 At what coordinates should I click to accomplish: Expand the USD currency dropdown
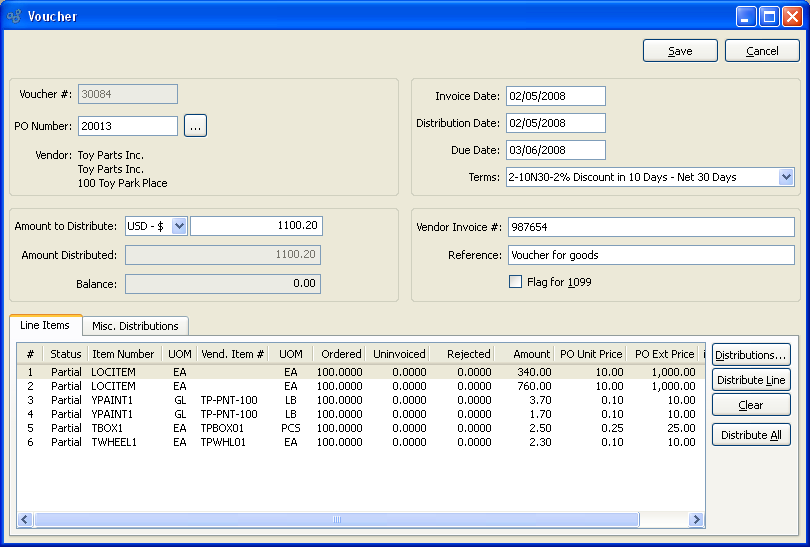(x=179, y=226)
